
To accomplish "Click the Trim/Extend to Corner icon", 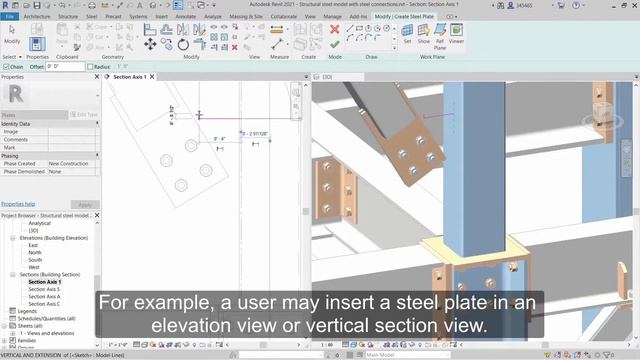I will (x=199, y=44).
